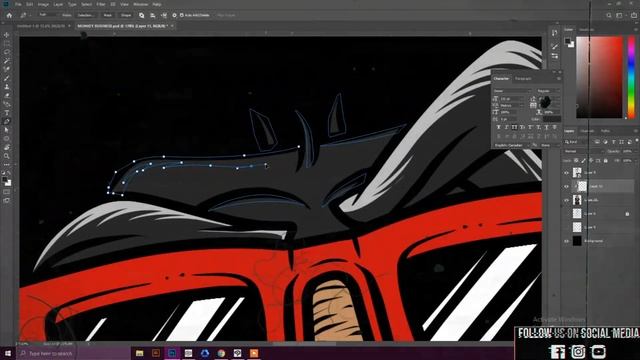Image resolution: width=640 pixels, height=360 pixels.
Task: Open the Filter menu
Action: click(101, 4)
